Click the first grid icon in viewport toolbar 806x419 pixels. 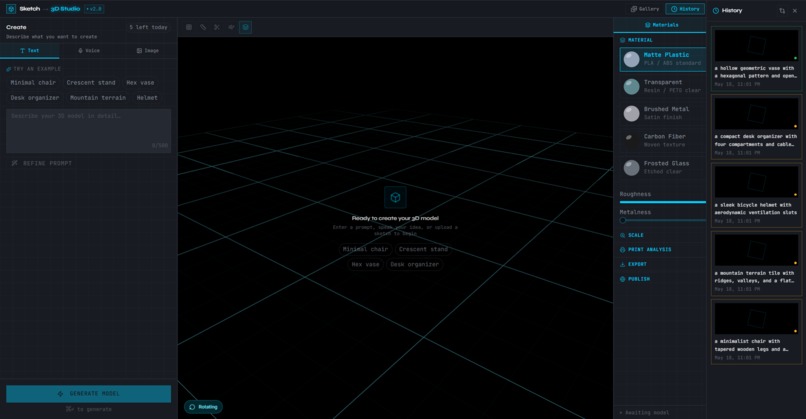[x=189, y=27]
